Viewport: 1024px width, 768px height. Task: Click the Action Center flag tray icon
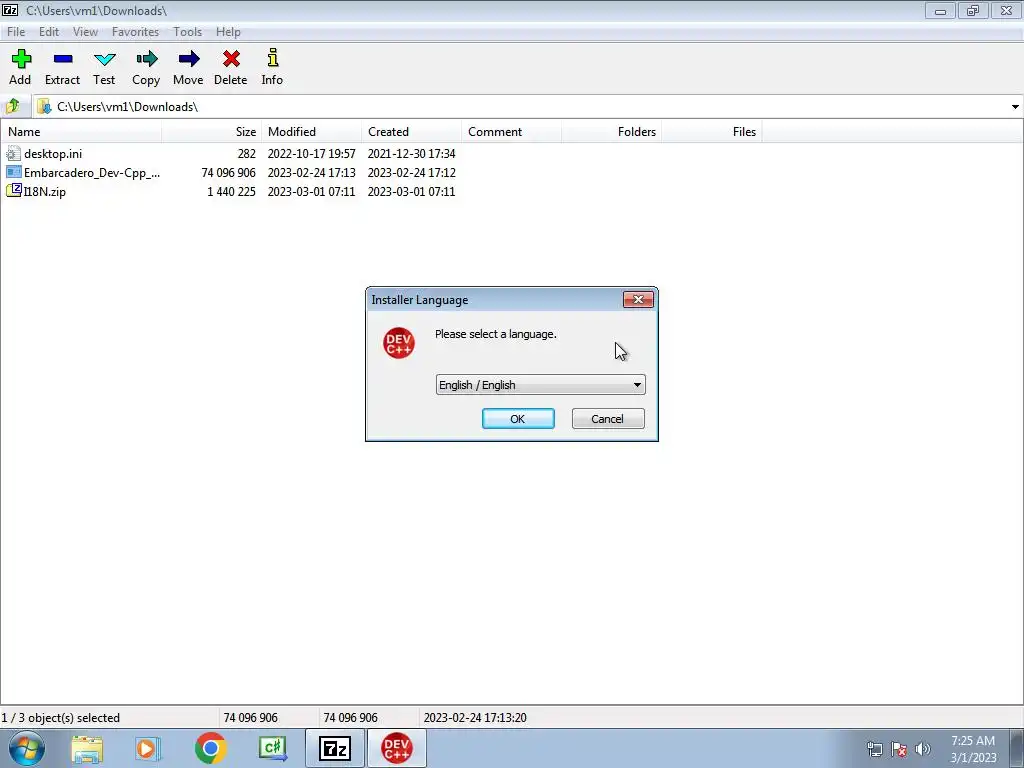point(899,749)
